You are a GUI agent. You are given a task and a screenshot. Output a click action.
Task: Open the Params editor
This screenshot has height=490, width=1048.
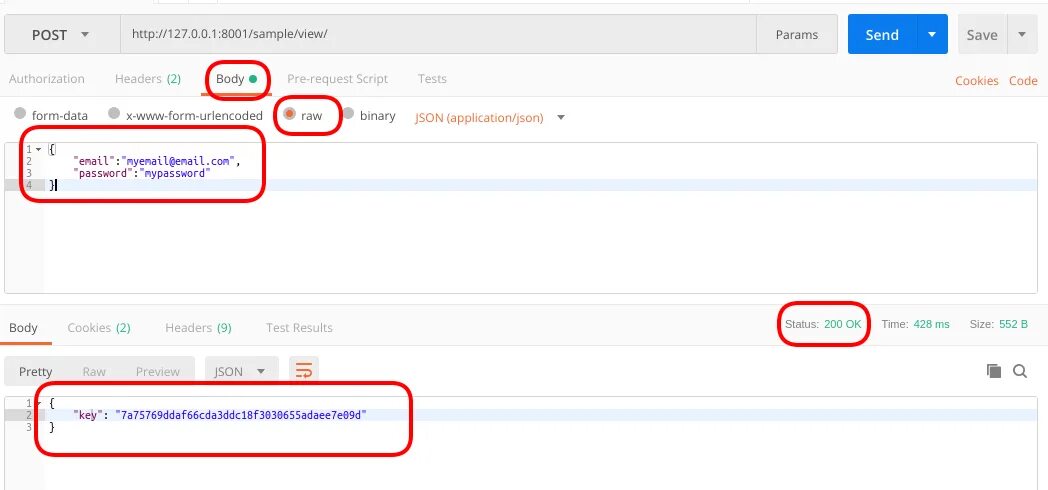tap(797, 35)
